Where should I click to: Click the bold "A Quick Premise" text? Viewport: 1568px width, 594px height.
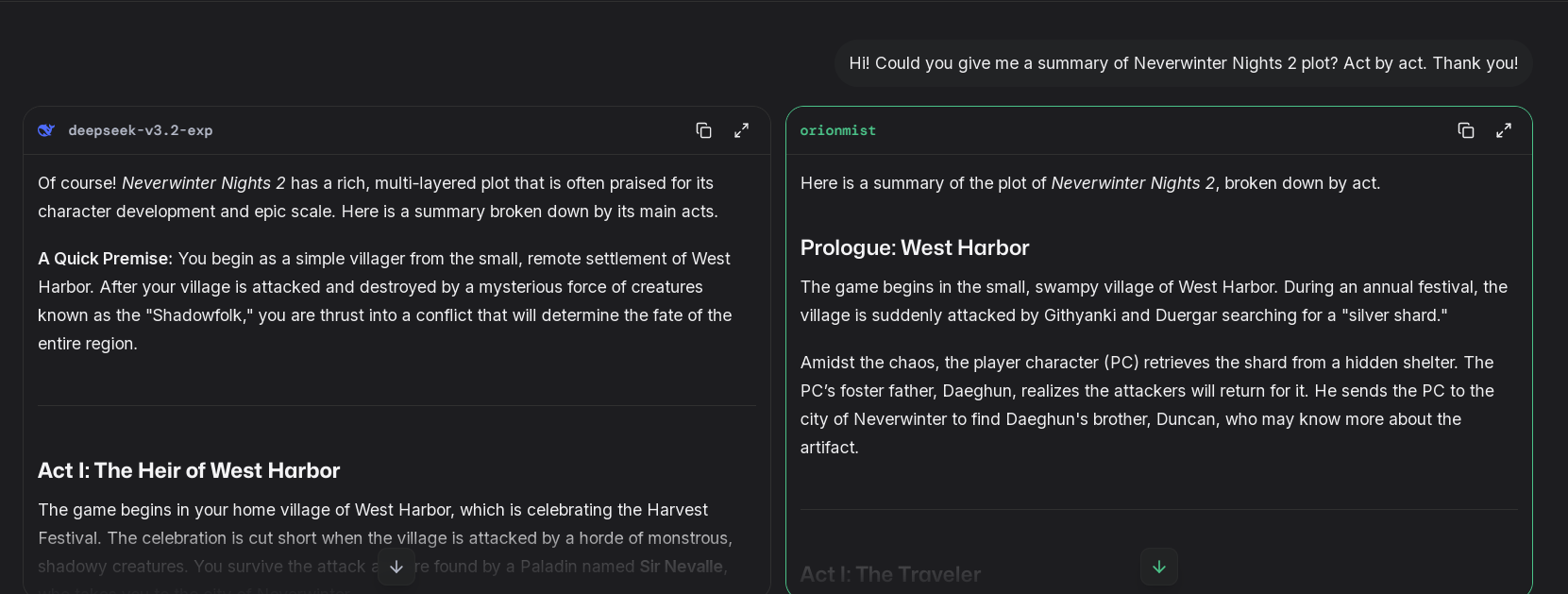click(x=104, y=259)
